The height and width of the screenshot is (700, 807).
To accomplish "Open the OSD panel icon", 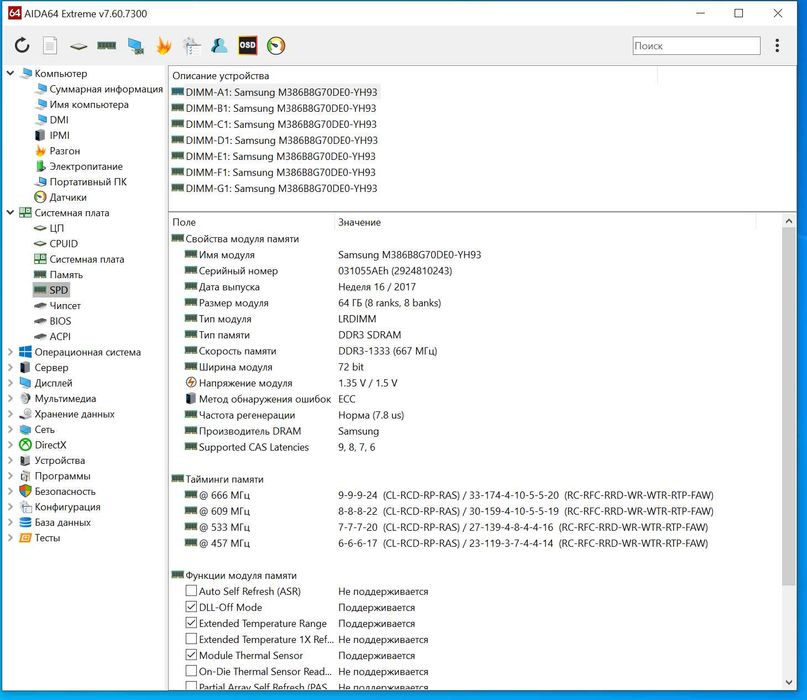I will click(248, 45).
